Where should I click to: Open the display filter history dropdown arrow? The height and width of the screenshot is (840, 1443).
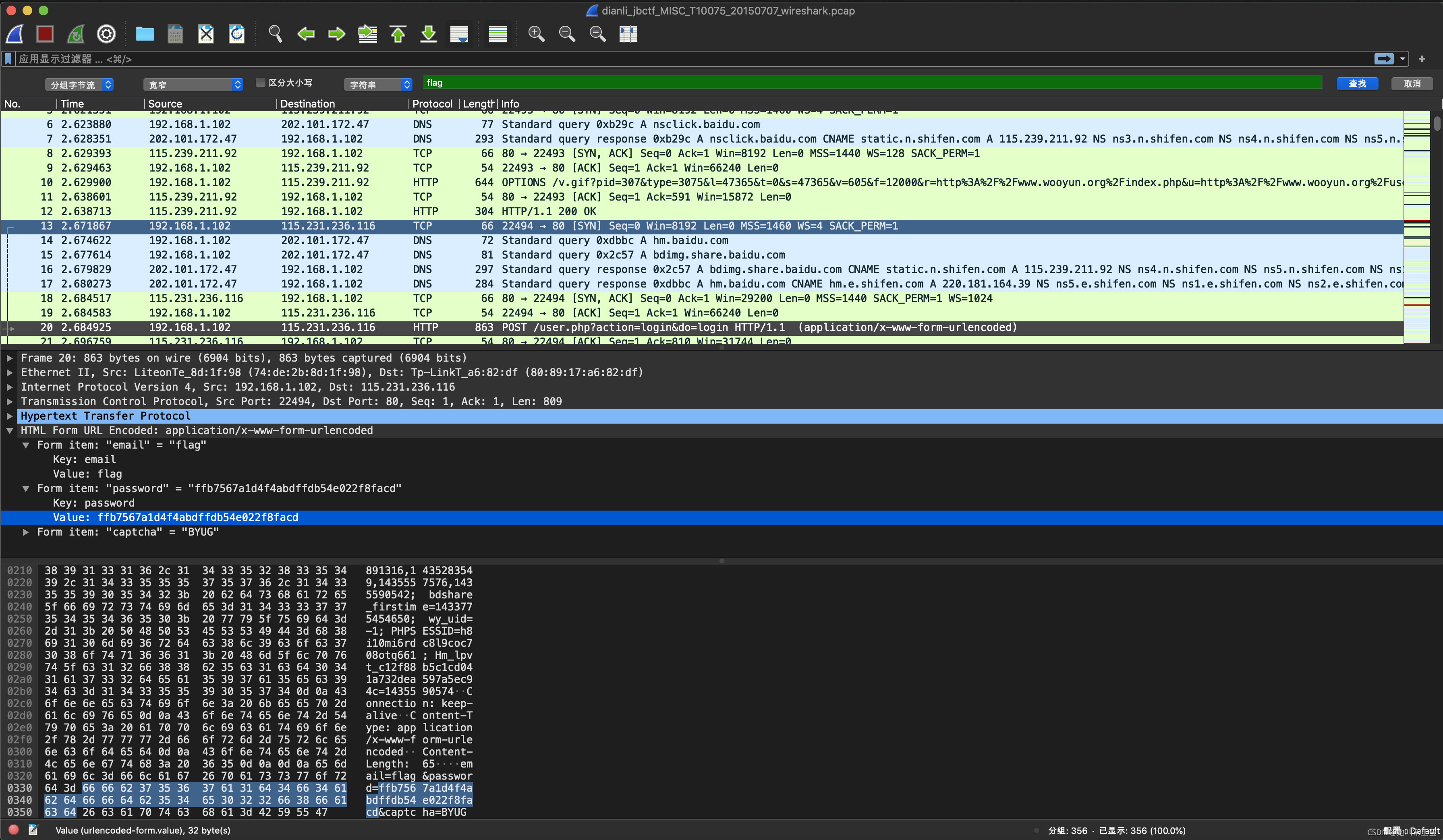[x=1402, y=59]
